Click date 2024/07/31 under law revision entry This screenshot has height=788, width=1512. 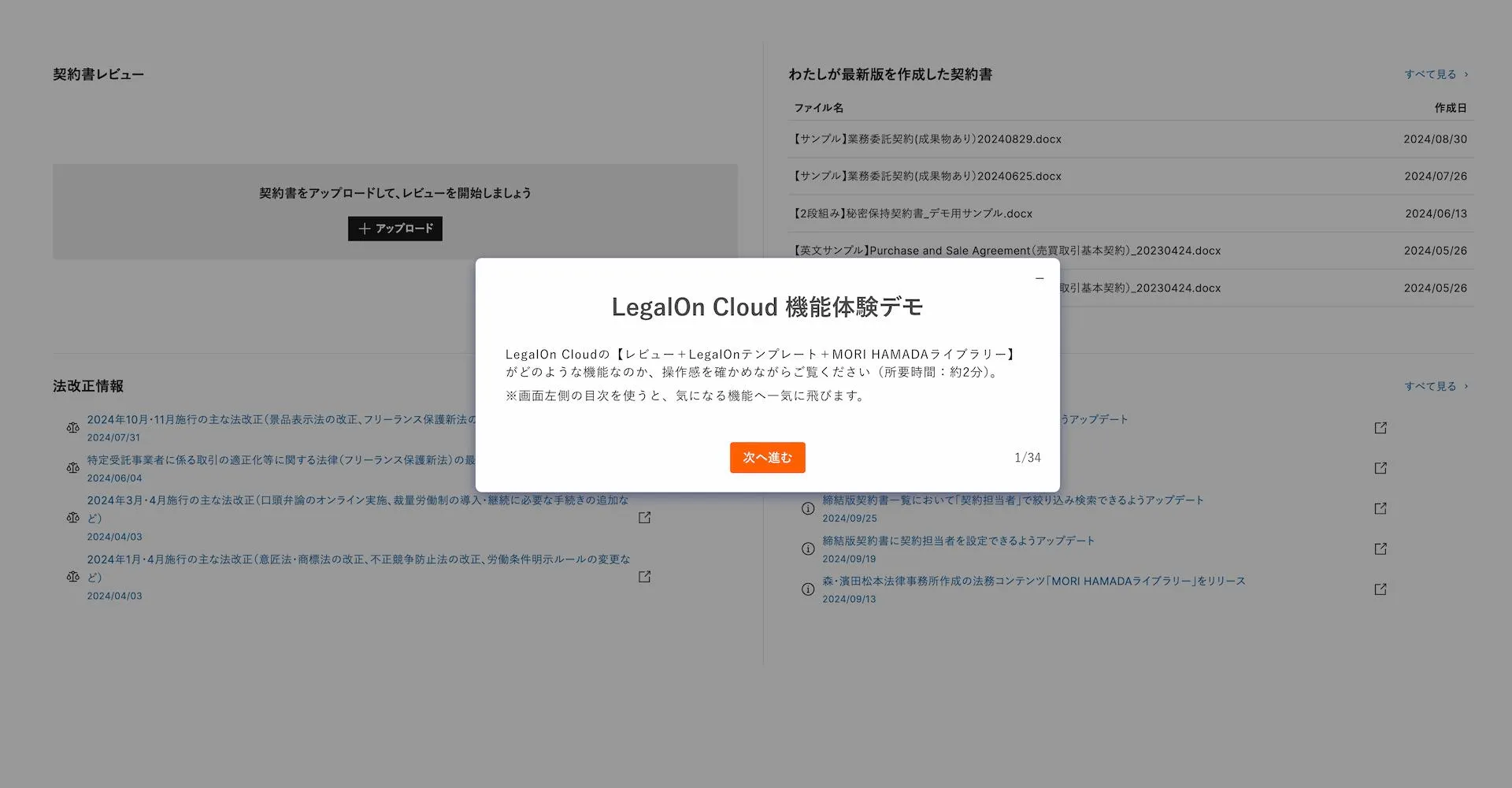click(114, 437)
